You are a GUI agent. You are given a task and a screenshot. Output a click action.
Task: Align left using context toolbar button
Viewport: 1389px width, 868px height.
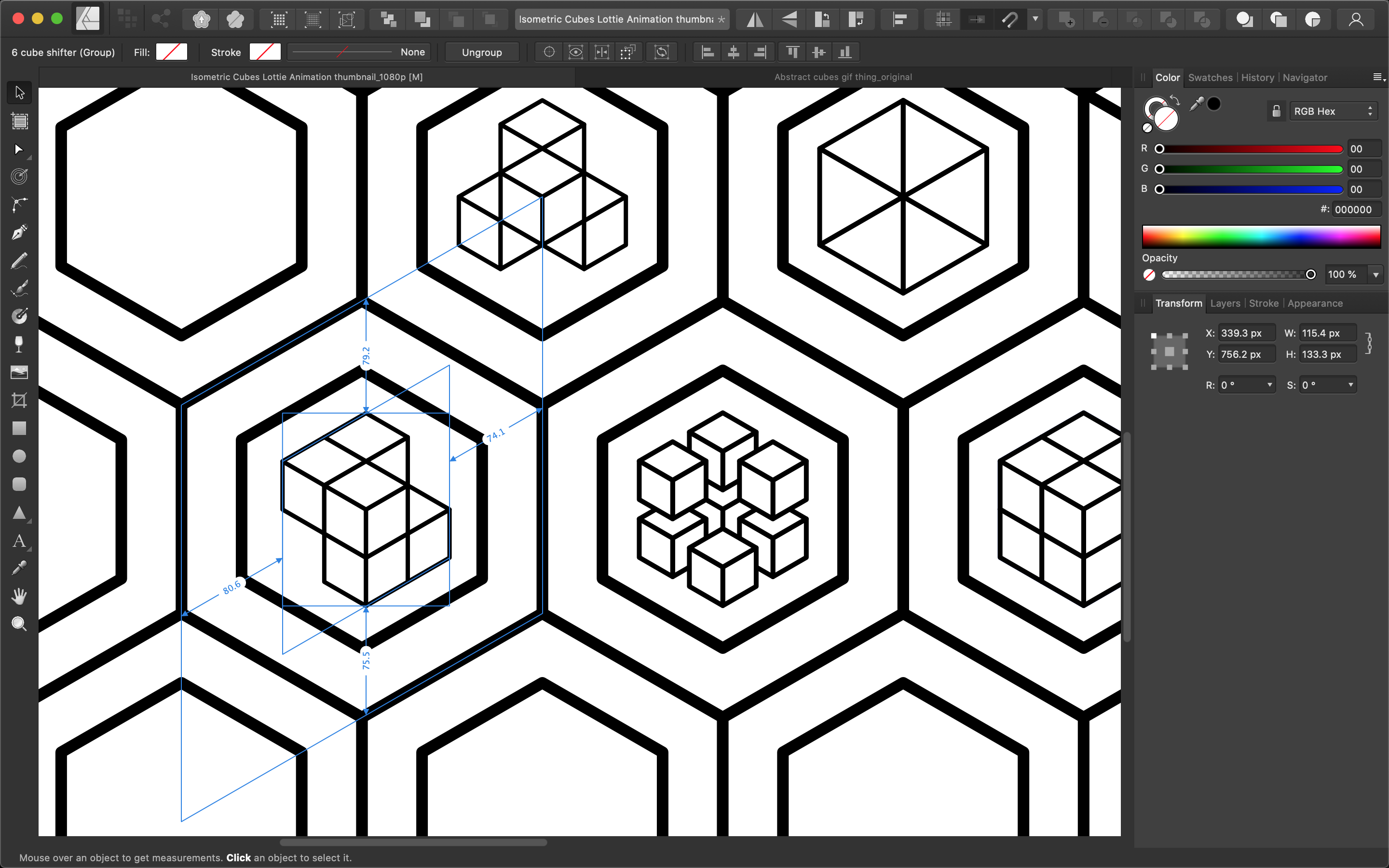pyautogui.click(x=708, y=52)
